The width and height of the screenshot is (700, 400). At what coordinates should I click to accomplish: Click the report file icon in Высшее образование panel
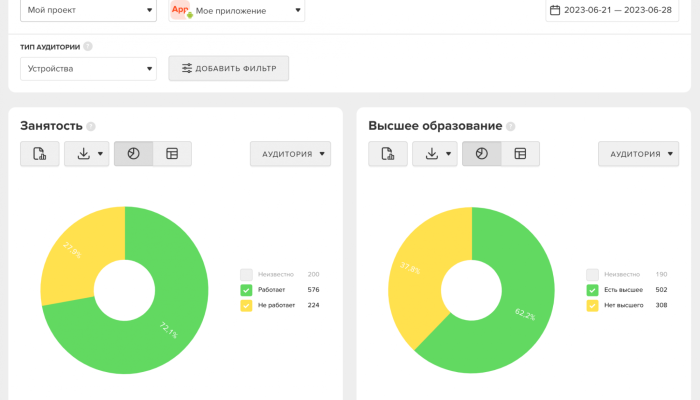[388, 154]
